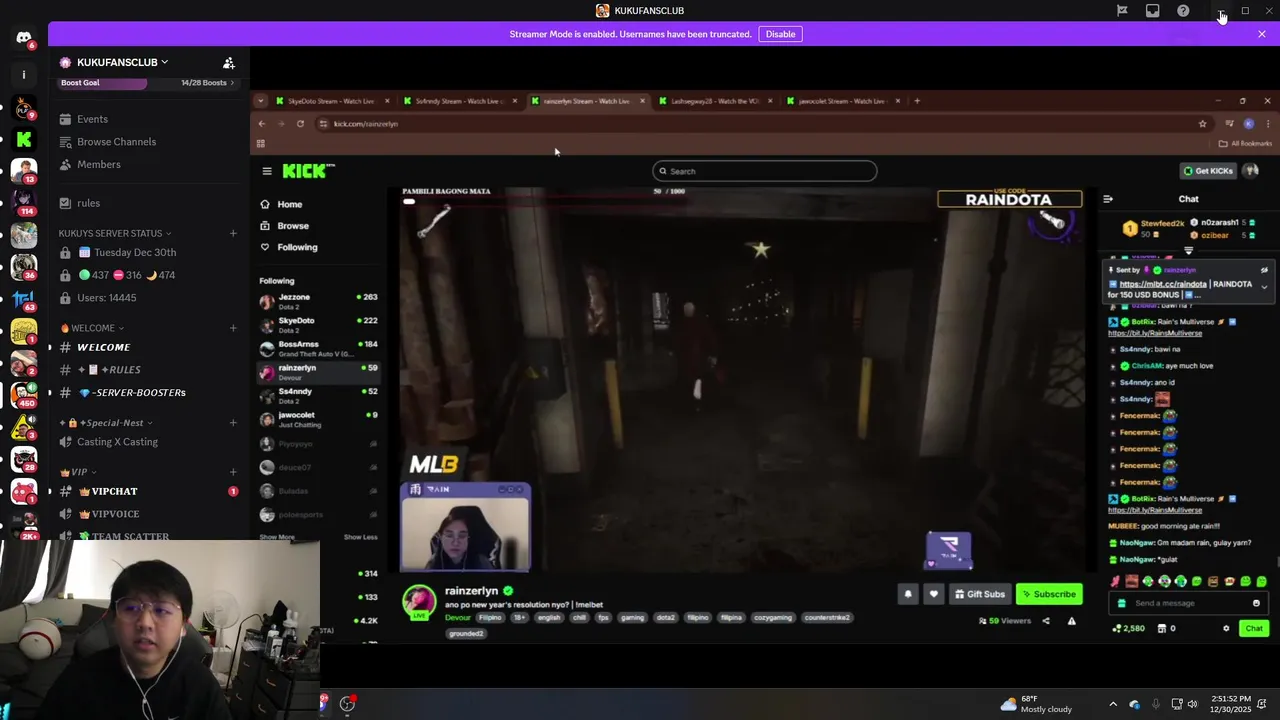1280x720 pixels.
Task: Open the weather widget in taskbar
Action: [x=1035, y=704]
